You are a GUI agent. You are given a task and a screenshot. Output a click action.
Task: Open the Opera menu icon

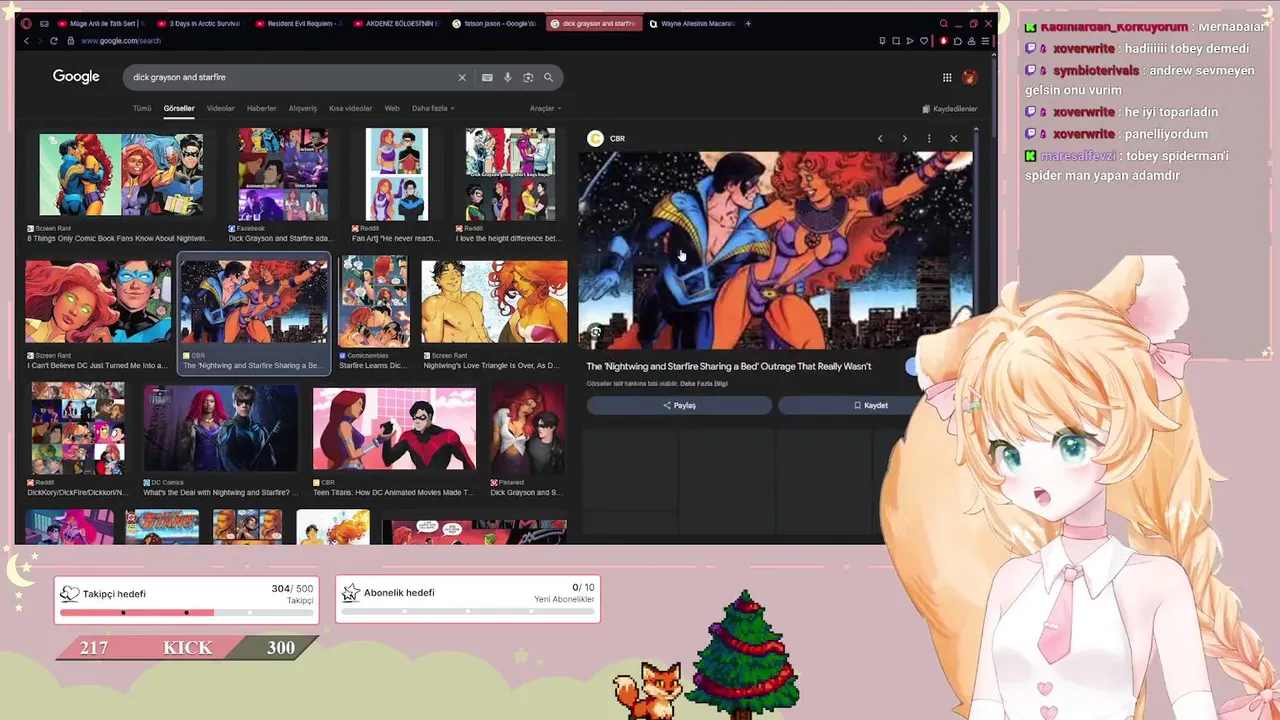click(x=26, y=23)
